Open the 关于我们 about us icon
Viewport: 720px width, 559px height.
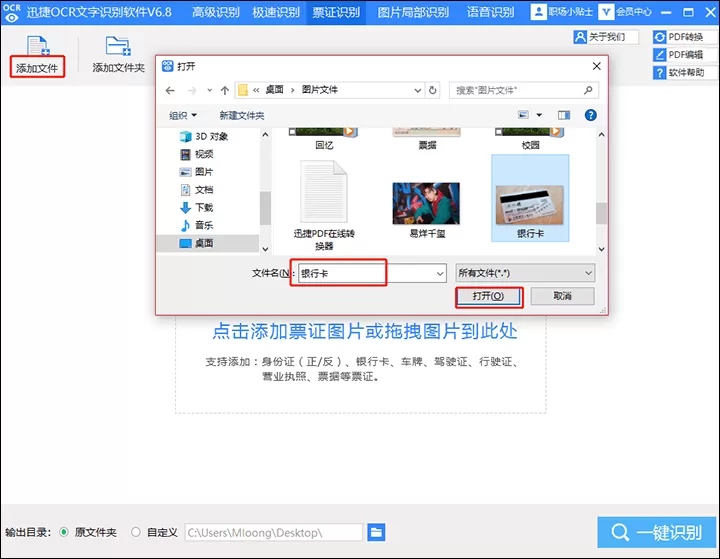[580, 37]
